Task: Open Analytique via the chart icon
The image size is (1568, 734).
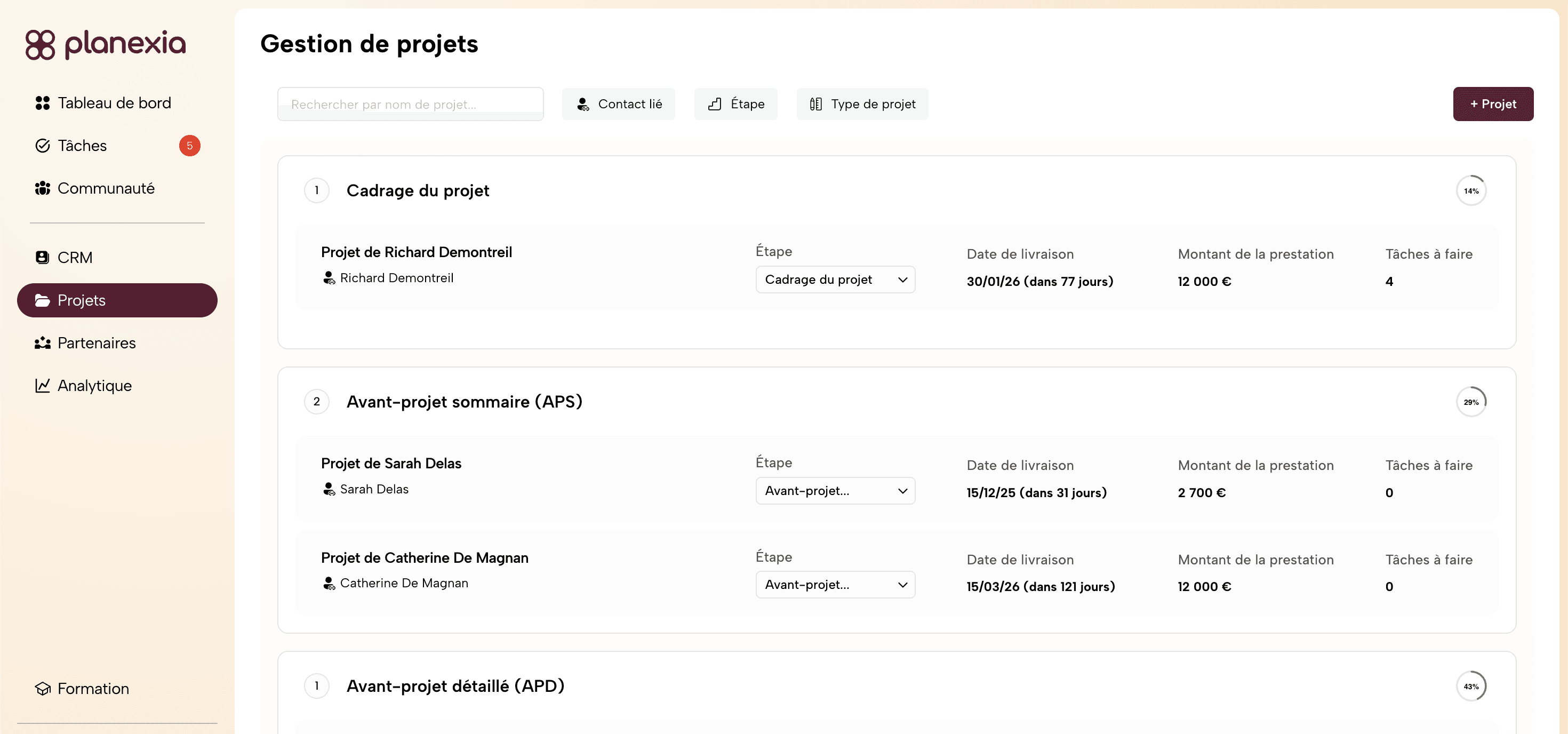Action: tap(42, 385)
